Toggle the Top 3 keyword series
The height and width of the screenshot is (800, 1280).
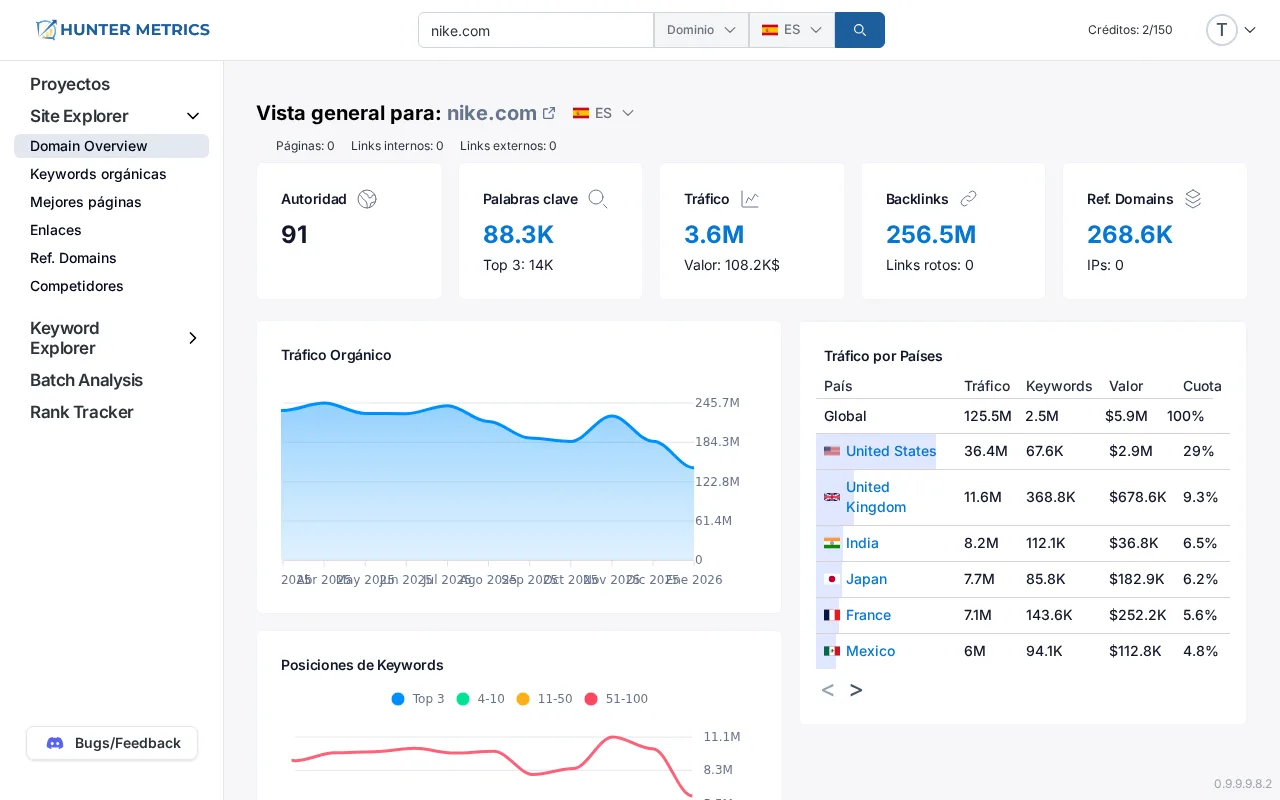[418, 699]
